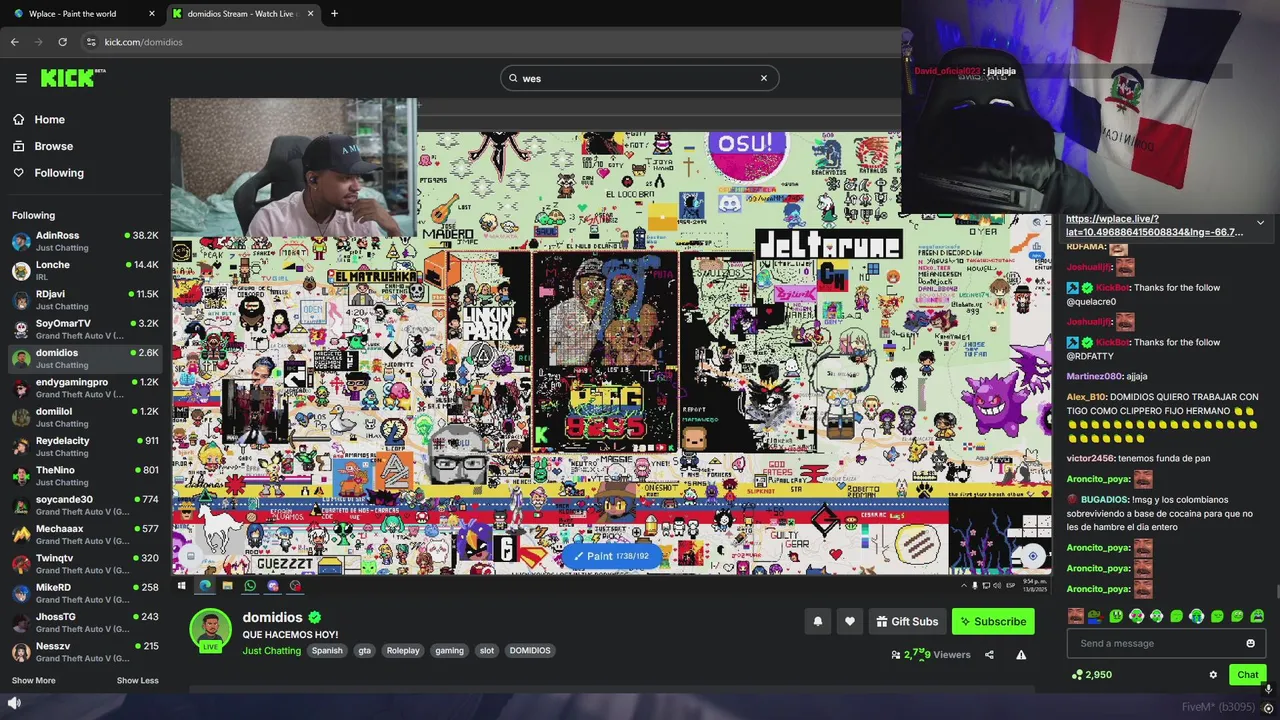The width and height of the screenshot is (1280, 720).
Task: Toggle stream notifications bell
Action: point(817,621)
